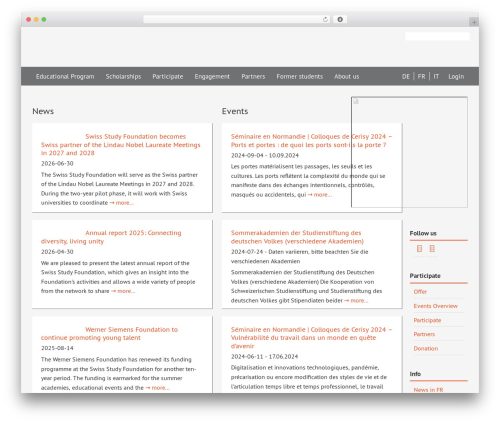
Task: Read more on the Lindau Nobel news item
Action: pos(122,203)
